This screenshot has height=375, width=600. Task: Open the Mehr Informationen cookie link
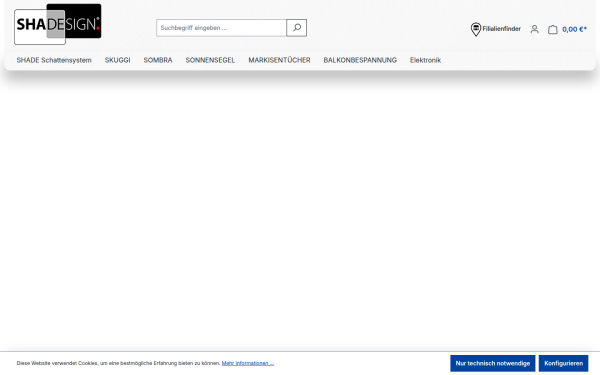tap(248, 363)
